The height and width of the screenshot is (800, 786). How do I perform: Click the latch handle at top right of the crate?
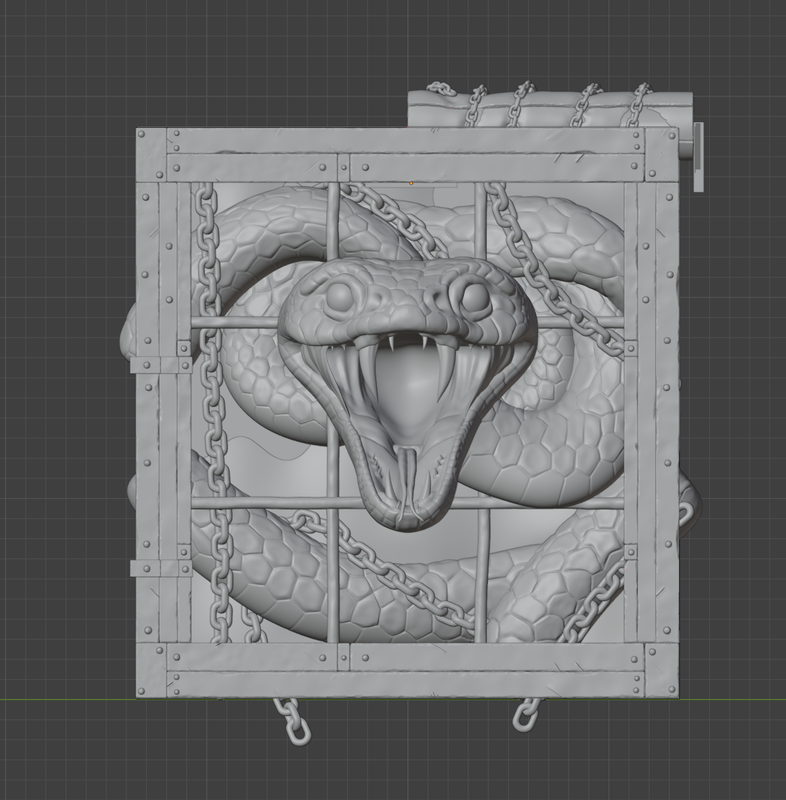click(x=698, y=157)
